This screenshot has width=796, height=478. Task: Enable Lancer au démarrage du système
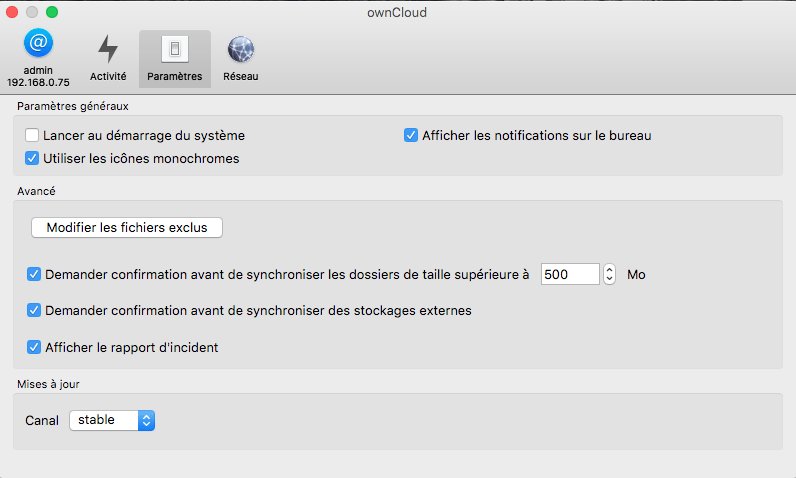33,135
